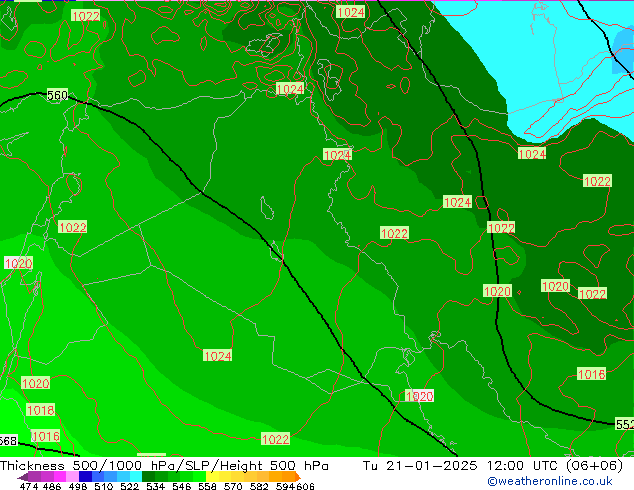The width and height of the screenshot is (634, 490).
Task: Pick the brightest green legend swatch
Action: 200,477
